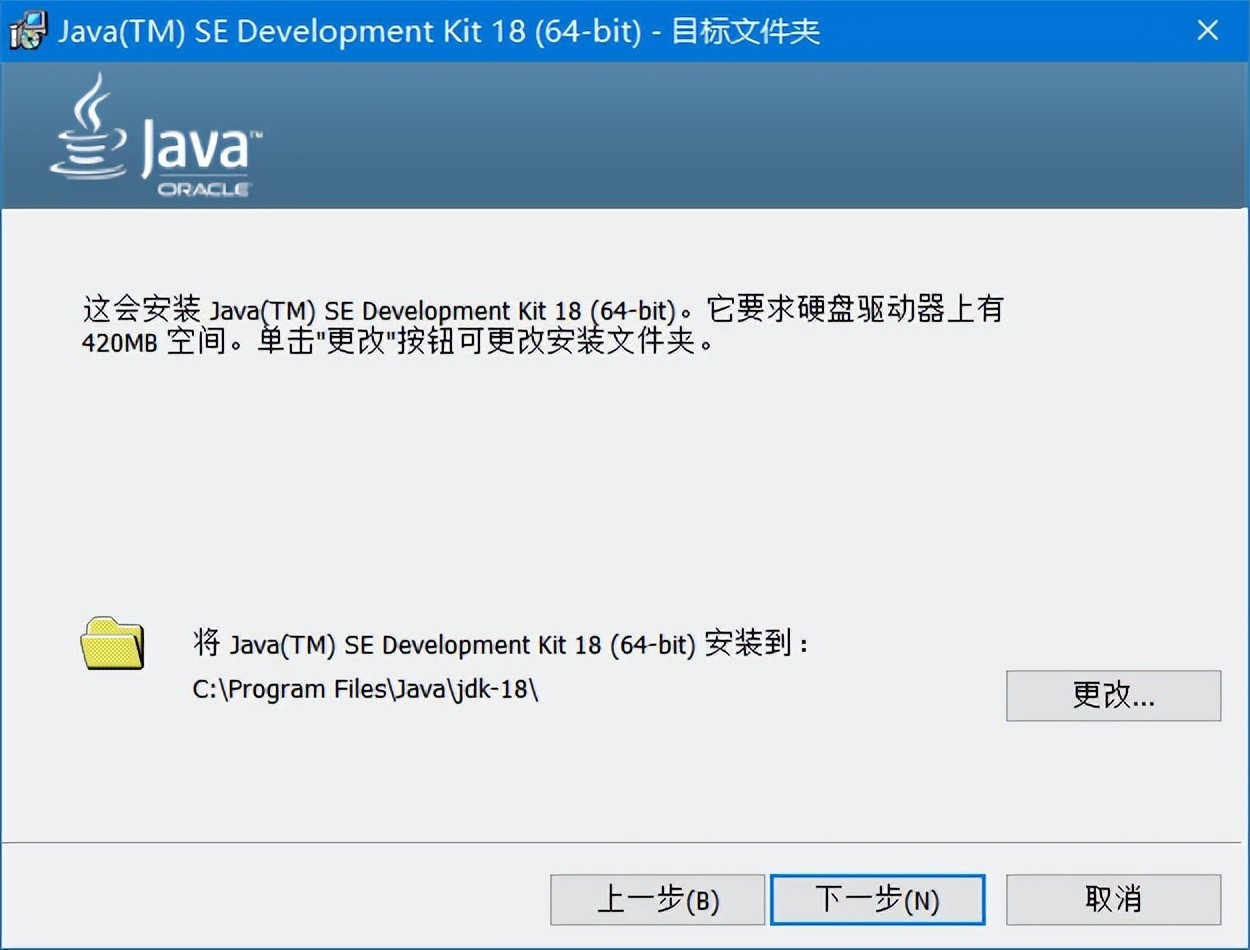
Task: Go back with the 上一步(B) button
Action: point(657,899)
